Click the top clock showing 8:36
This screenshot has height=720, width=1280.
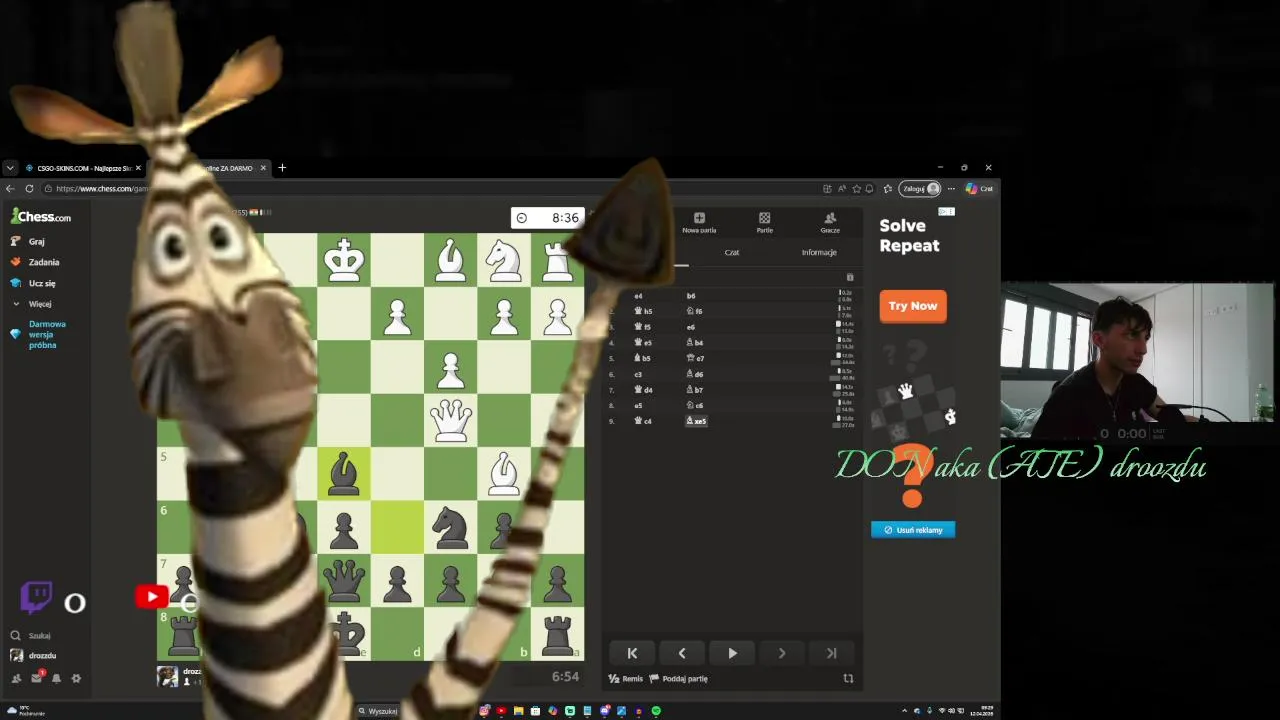(x=547, y=218)
